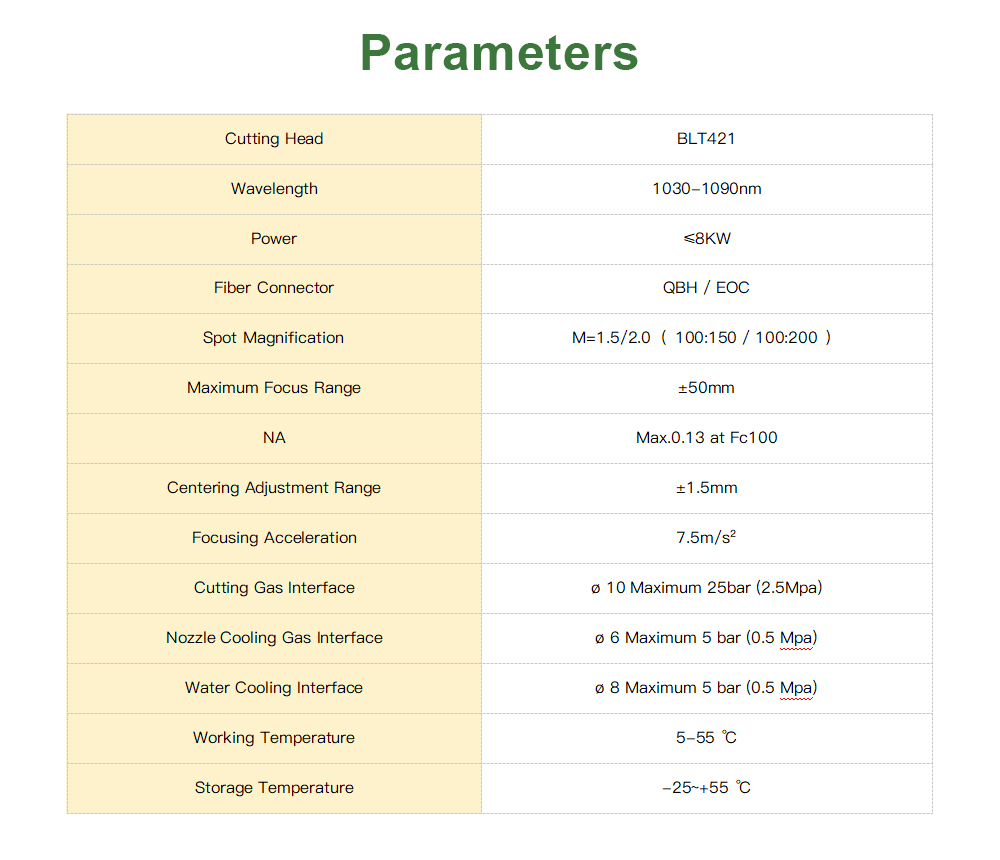1000x860 pixels.
Task: Select the Power label cell
Action: click(x=274, y=239)
